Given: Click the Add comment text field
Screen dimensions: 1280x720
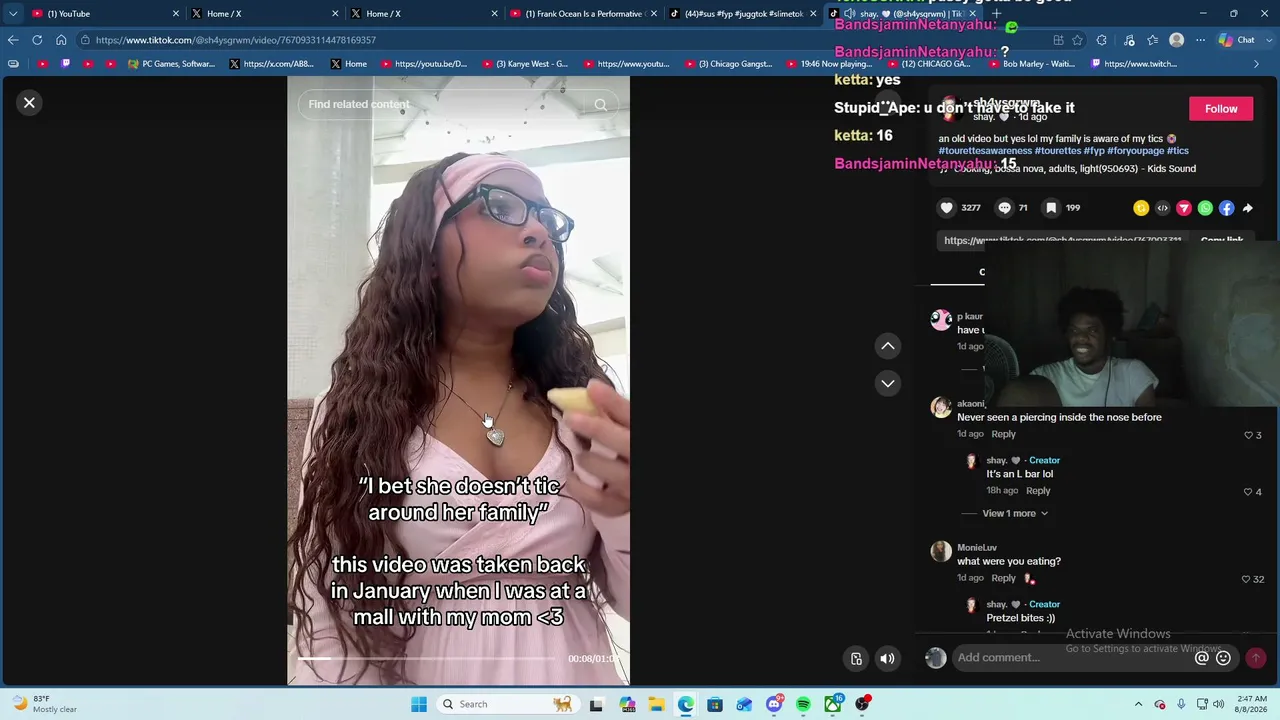Looking at the screenshot, I should 1070,658.
